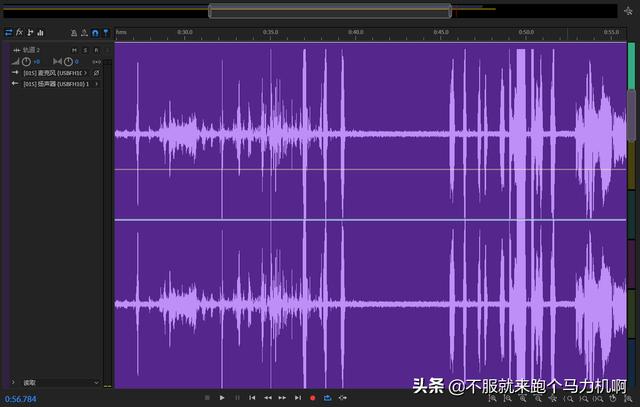The image size is (640, 407).
Task: Show the Sends view icon
Action: tap(30, 33)
